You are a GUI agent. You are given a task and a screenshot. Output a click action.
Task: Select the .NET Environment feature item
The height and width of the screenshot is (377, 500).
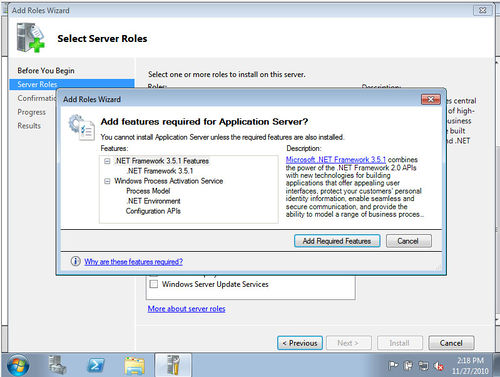pyautogui.click(x=153, y=201)
